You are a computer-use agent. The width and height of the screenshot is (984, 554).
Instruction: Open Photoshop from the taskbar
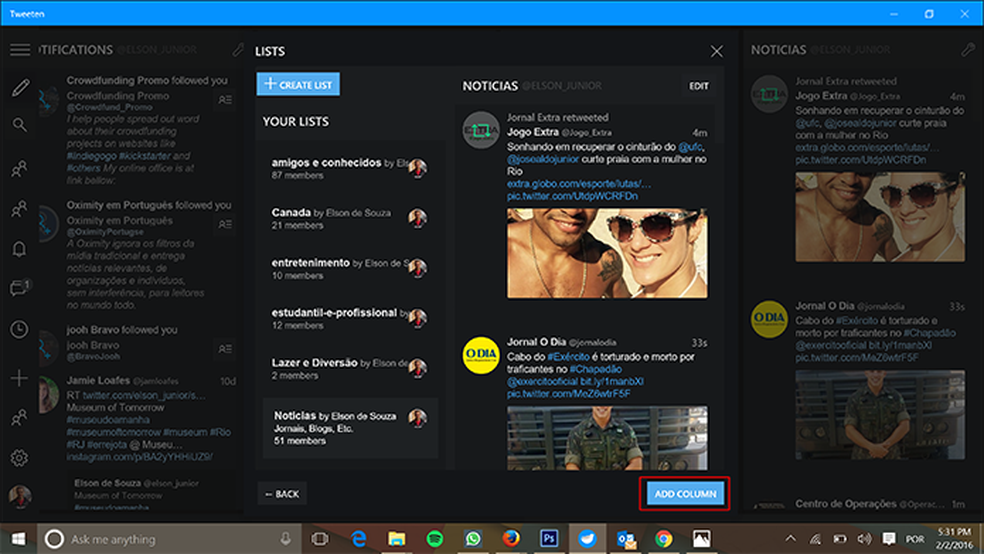click(549, 539)
